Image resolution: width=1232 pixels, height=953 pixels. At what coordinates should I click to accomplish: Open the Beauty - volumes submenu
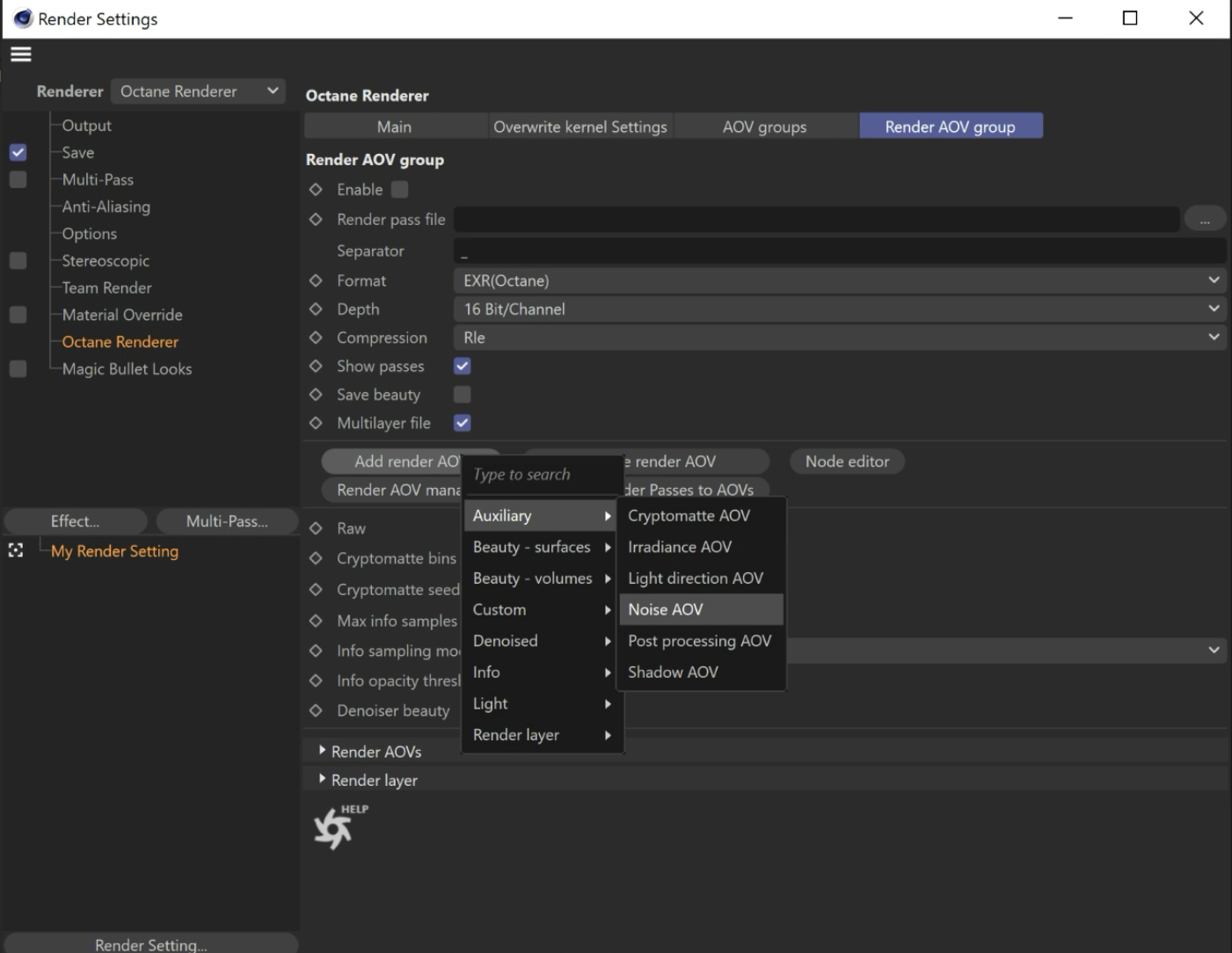[x=542, y=578]
